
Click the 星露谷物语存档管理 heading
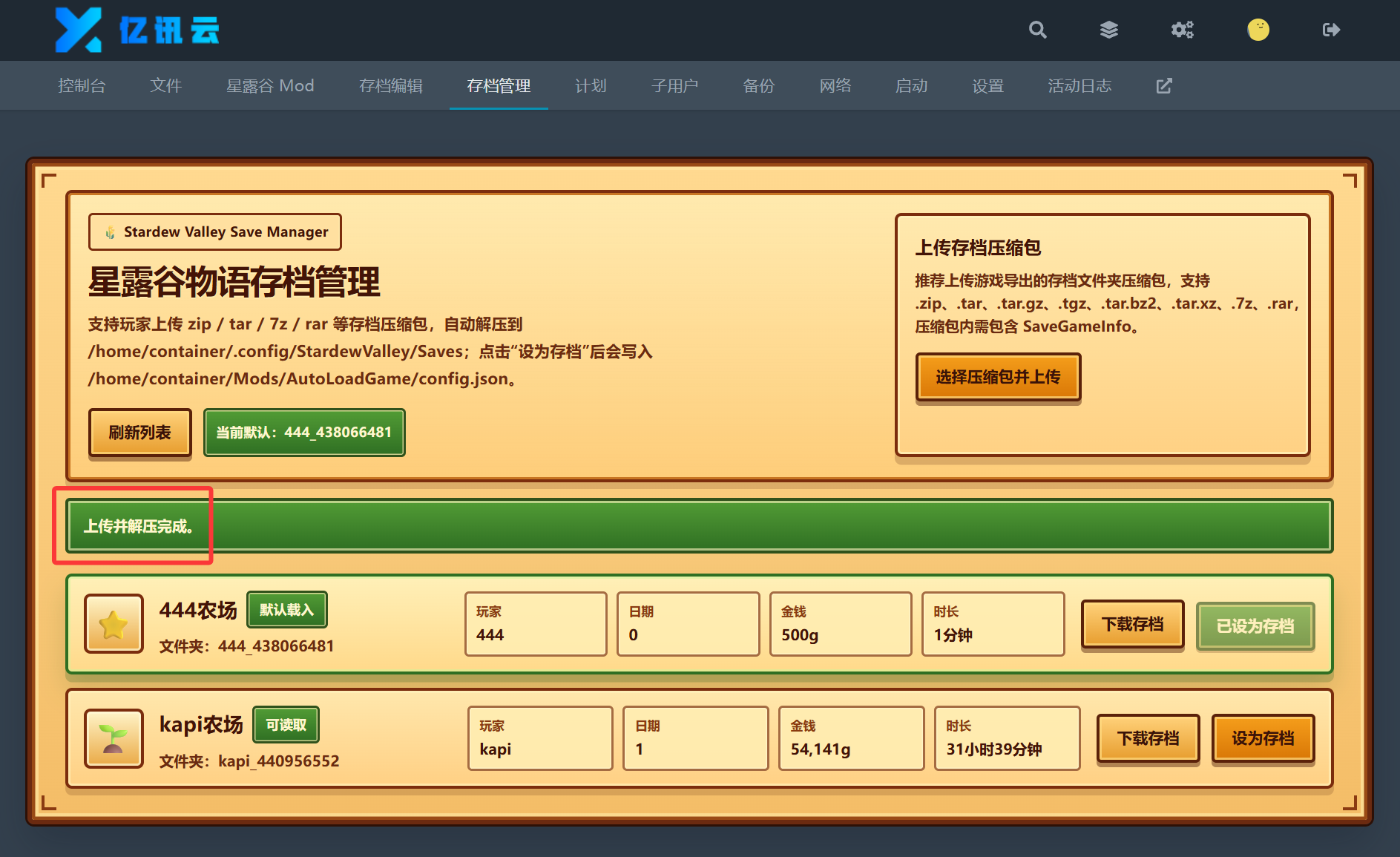click(x=234, y=282)
